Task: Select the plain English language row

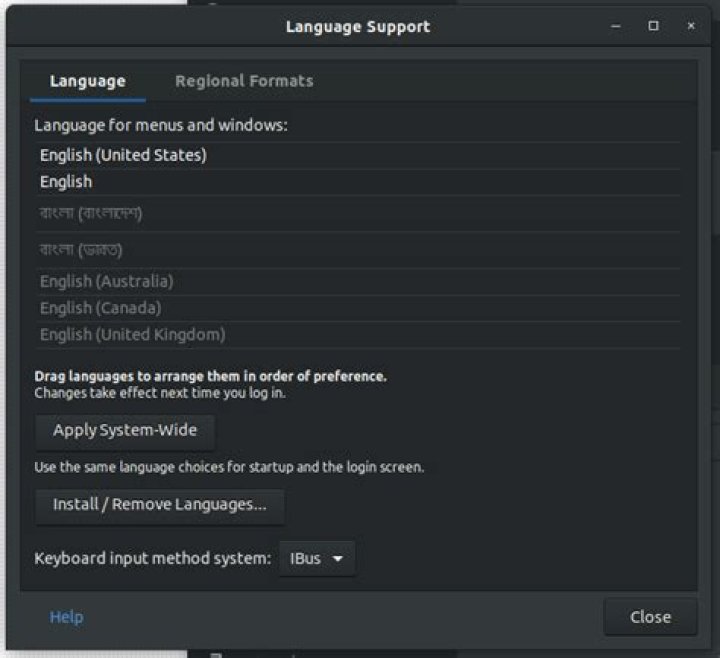Action: [358, 182]
